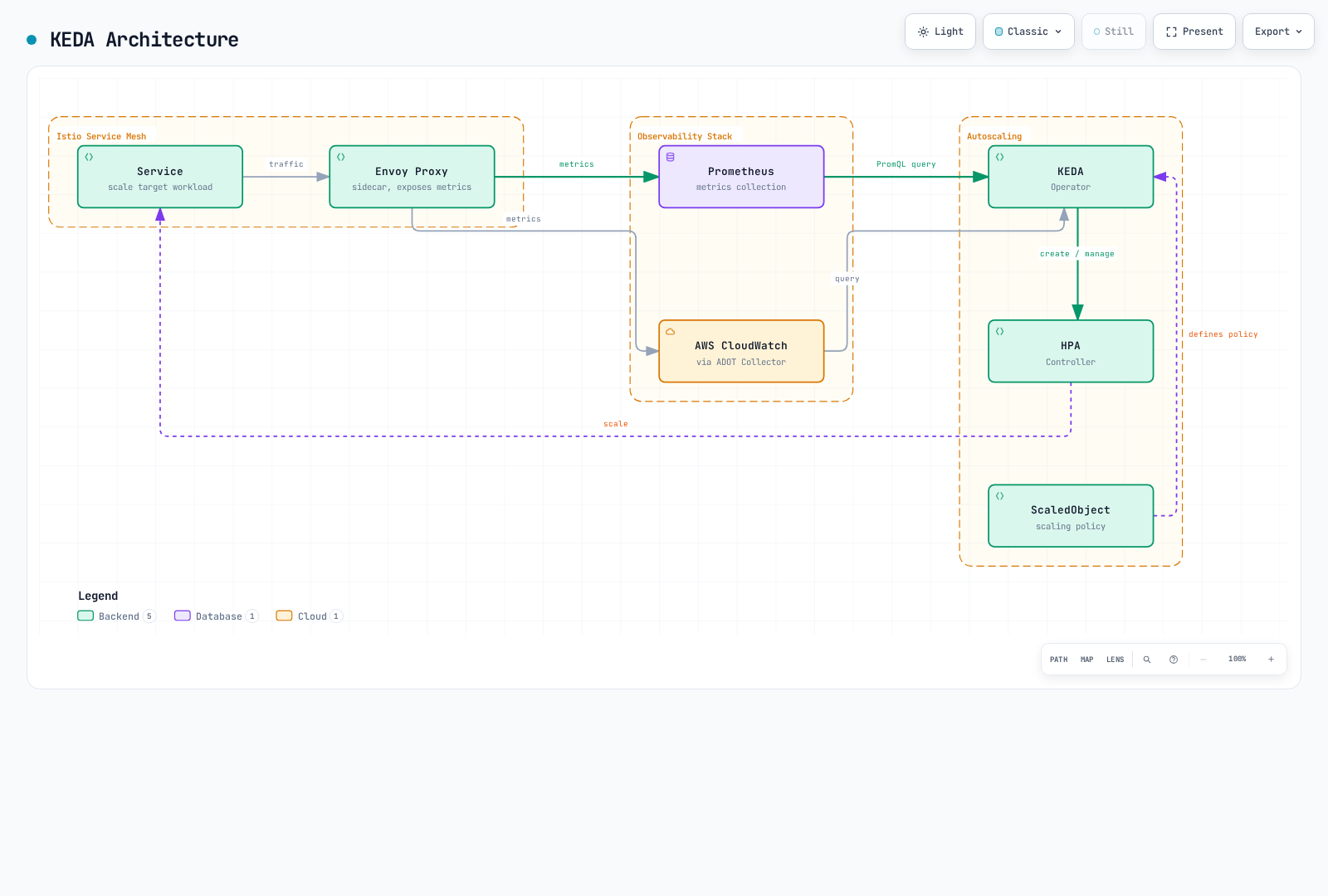
Task: Click the code icon on ScaledObject
Action: click(1000, 496)
